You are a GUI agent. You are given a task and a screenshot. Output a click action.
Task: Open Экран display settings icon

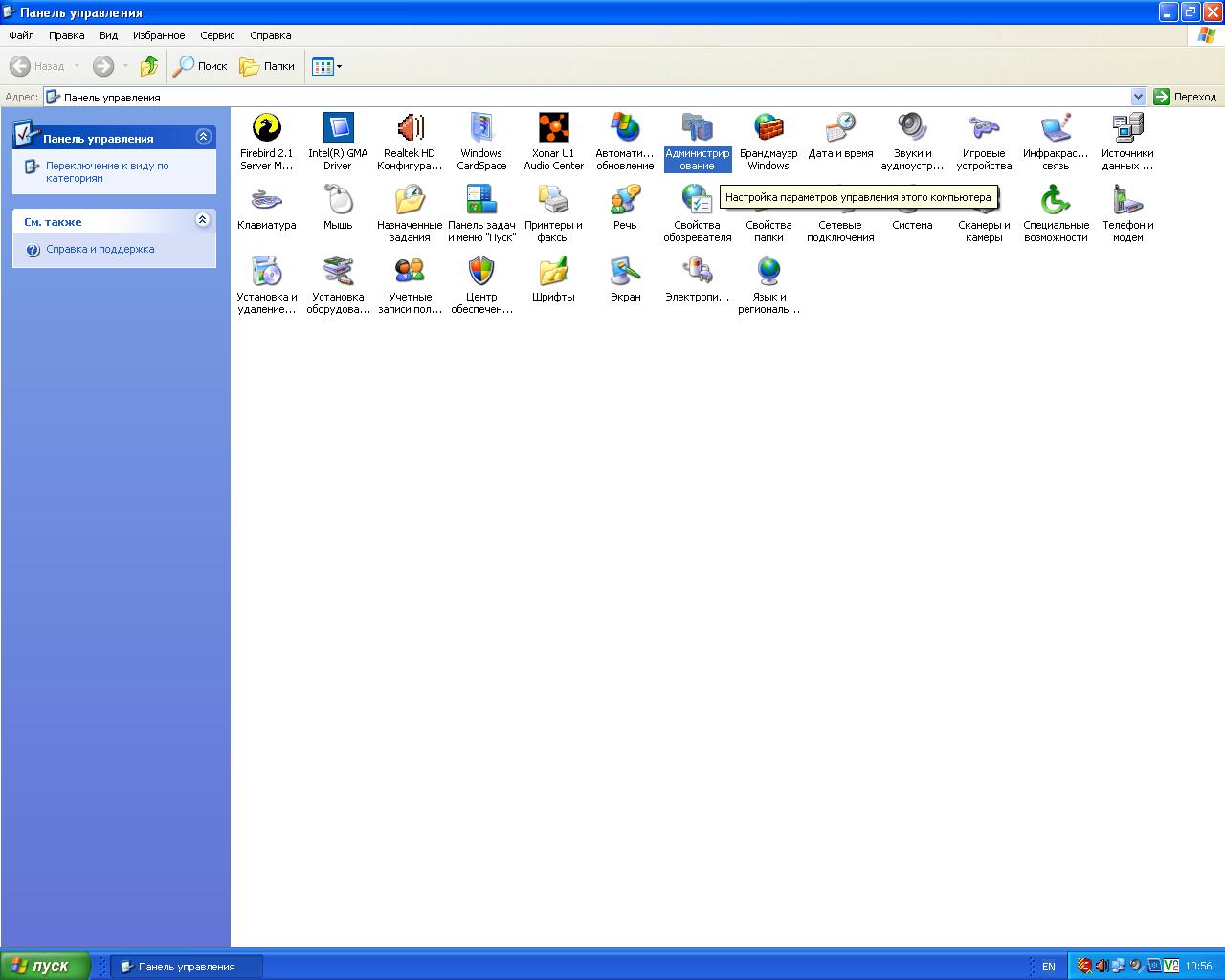(x=625, y=272)
